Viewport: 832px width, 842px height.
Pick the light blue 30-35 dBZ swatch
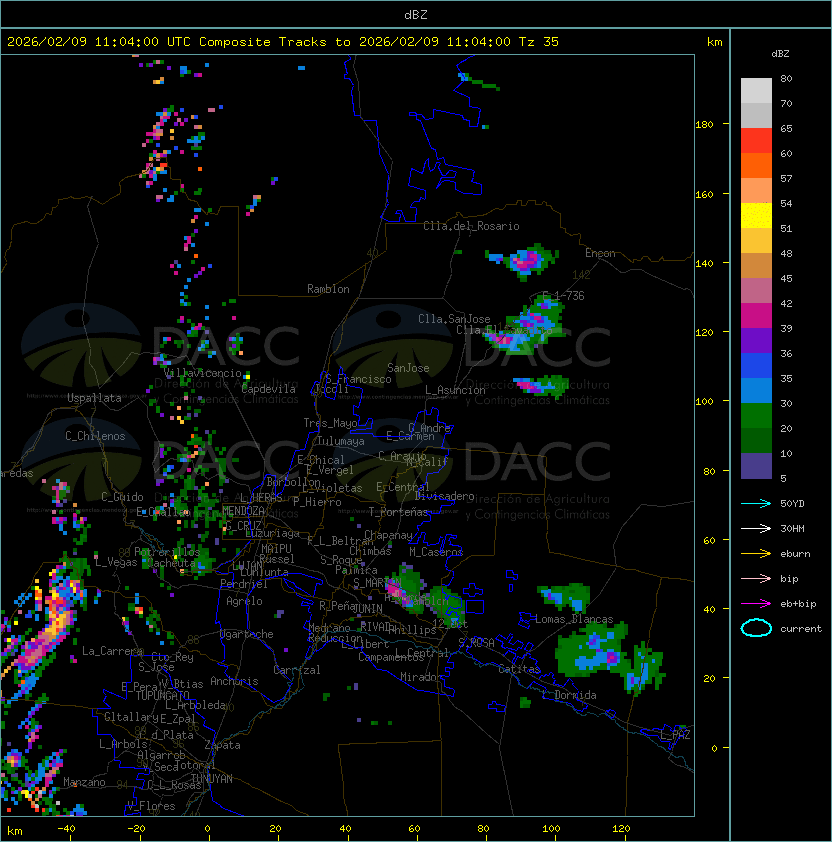(x=756, y=391)
